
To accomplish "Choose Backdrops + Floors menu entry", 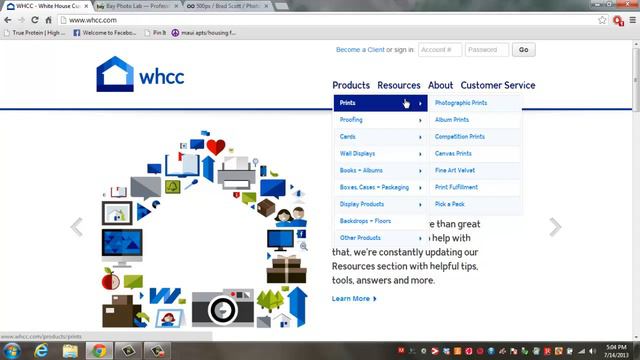I will (x=380, y=221).
